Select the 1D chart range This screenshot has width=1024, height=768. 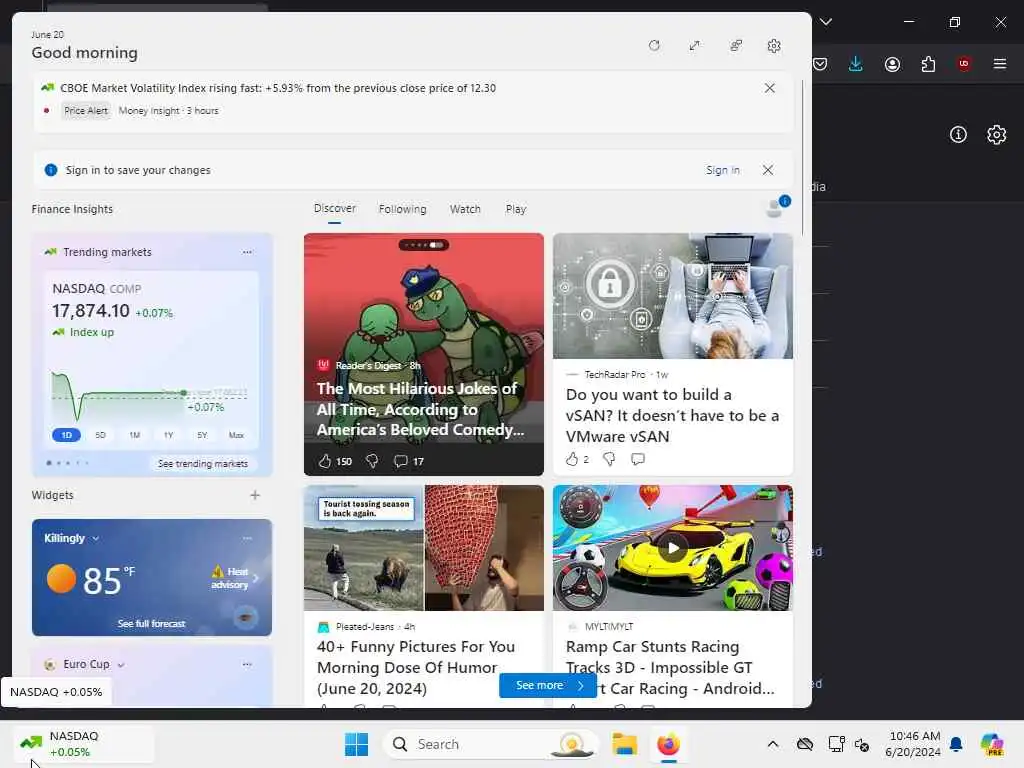click(66, 435)
